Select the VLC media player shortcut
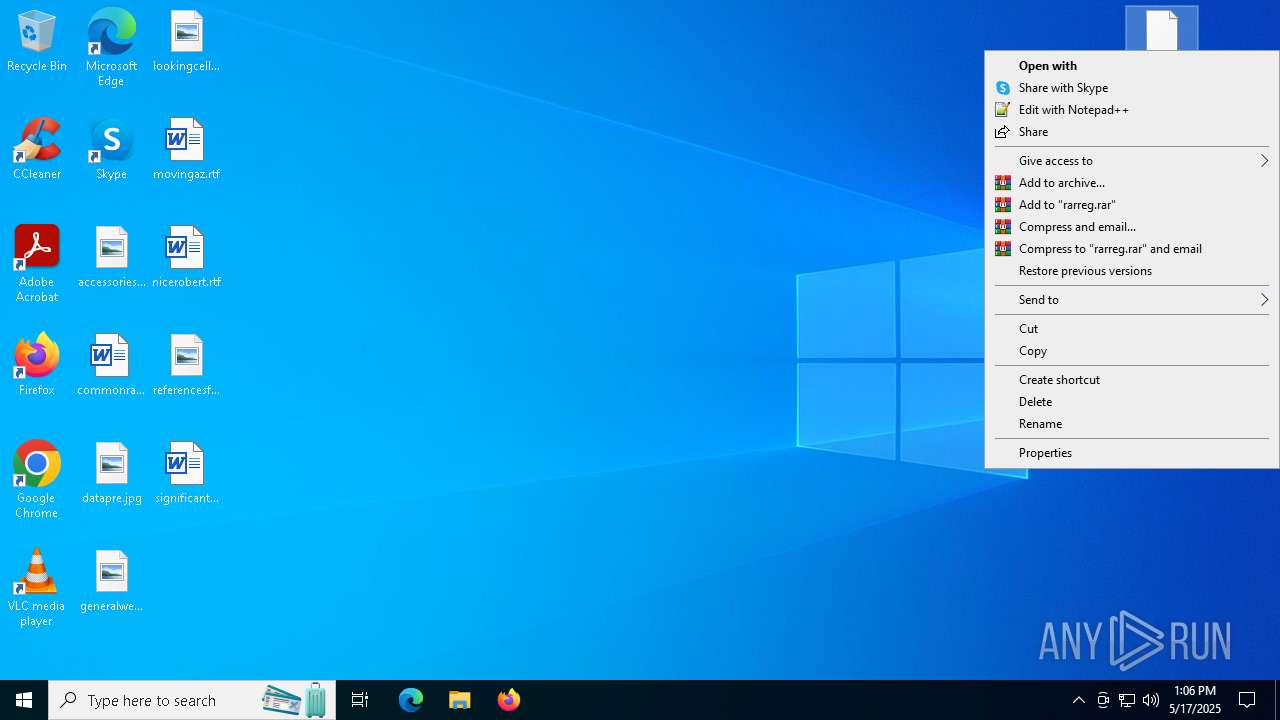 (x=37, y=588)
